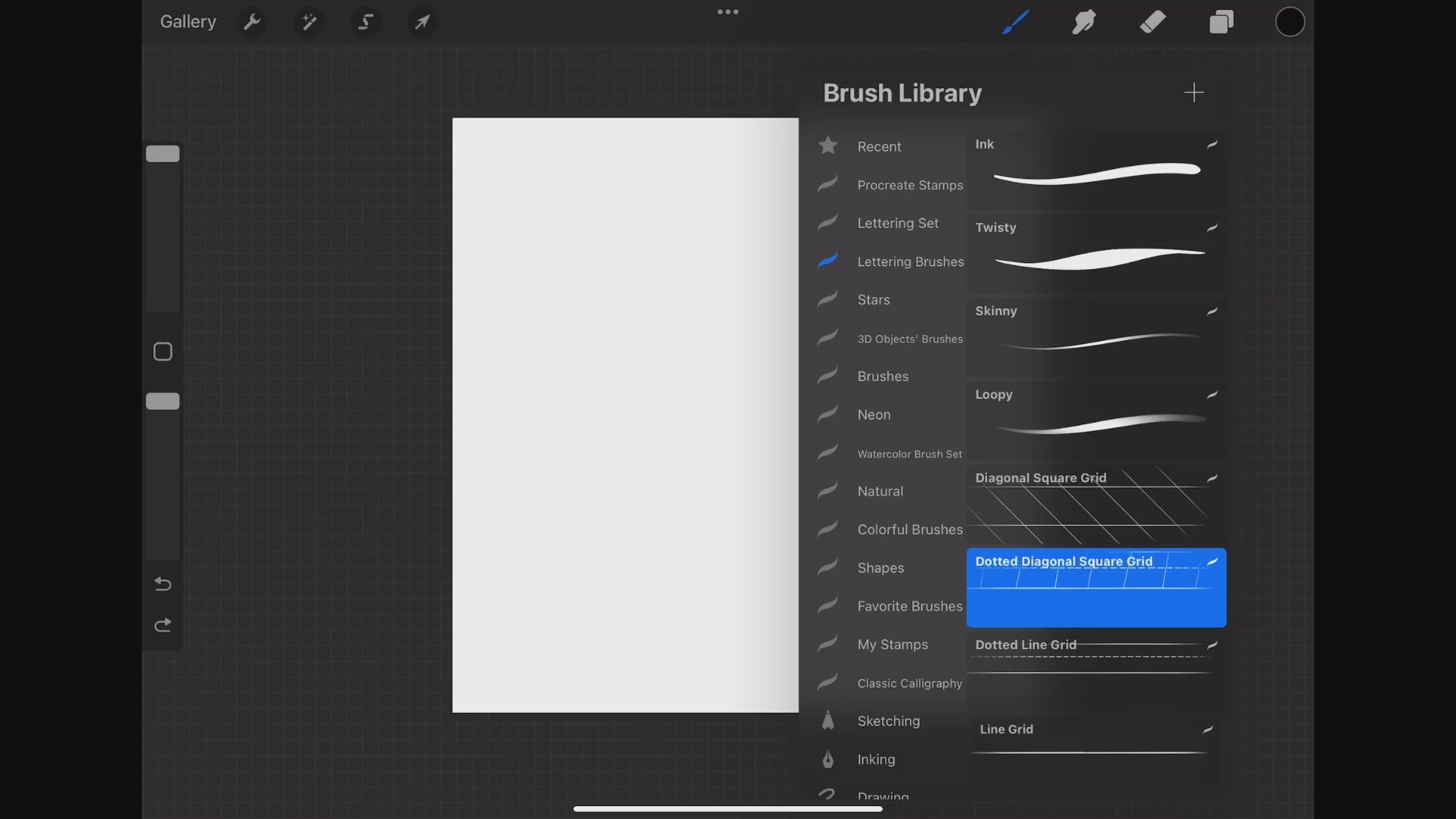Select the Eraser tool

pos(1153,22)
